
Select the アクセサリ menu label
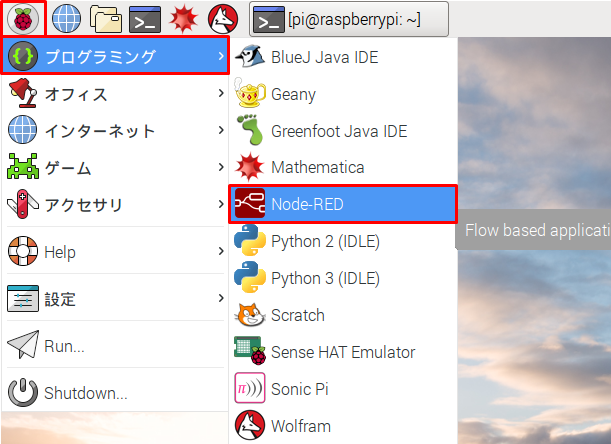83,205
